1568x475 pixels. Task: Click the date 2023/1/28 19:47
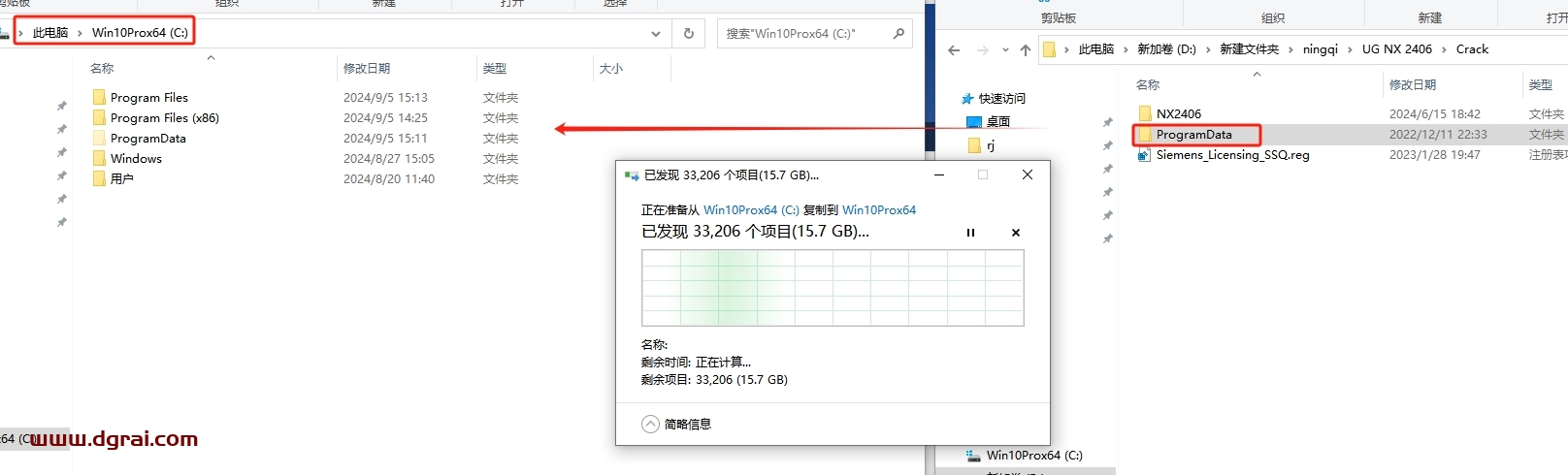[x=1435, y=154]
